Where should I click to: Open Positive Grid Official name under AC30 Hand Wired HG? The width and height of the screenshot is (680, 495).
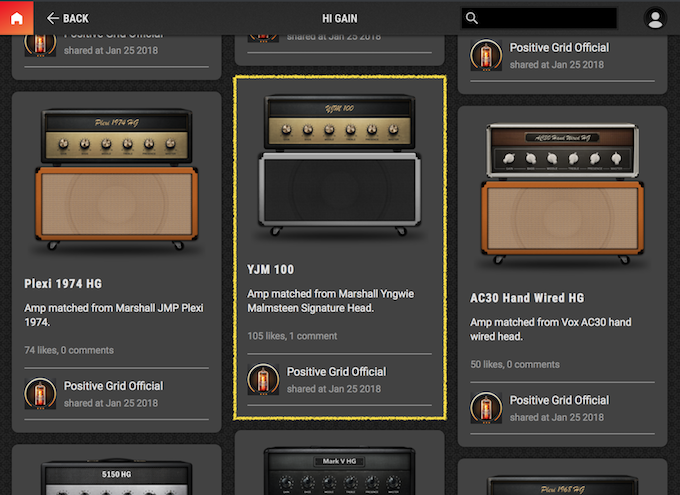point(559,400)
